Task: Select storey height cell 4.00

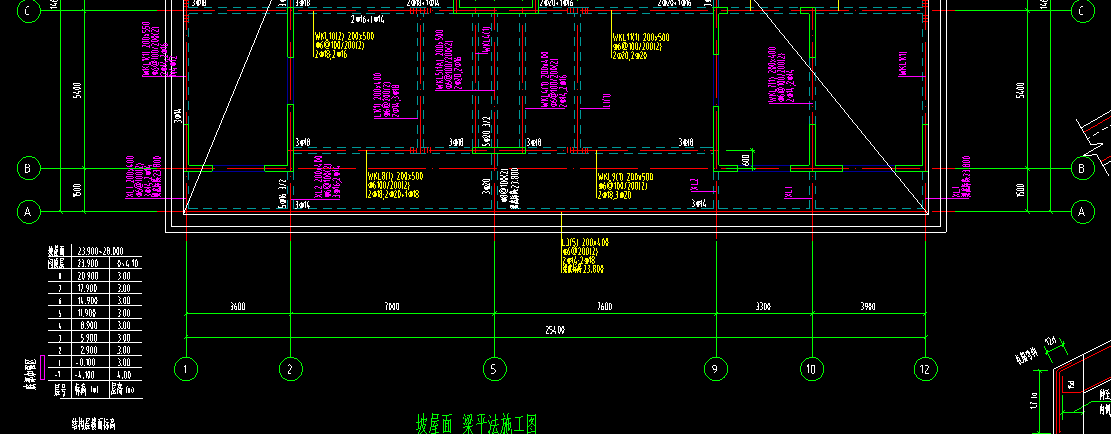Action: pyautogui.click(x=123, y=375)
